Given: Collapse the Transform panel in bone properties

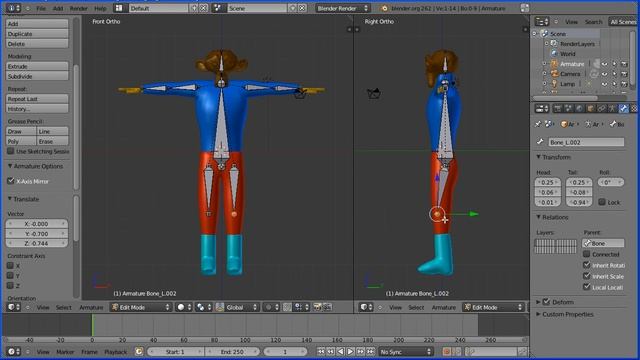Looking at the screenshot, I should coord(538,157).
